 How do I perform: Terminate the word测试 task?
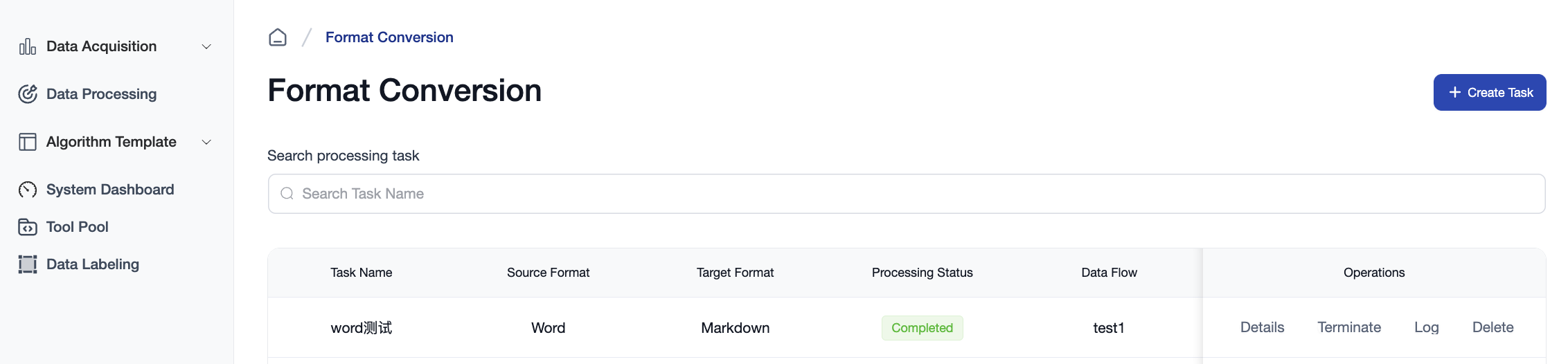click(1348, 327)
